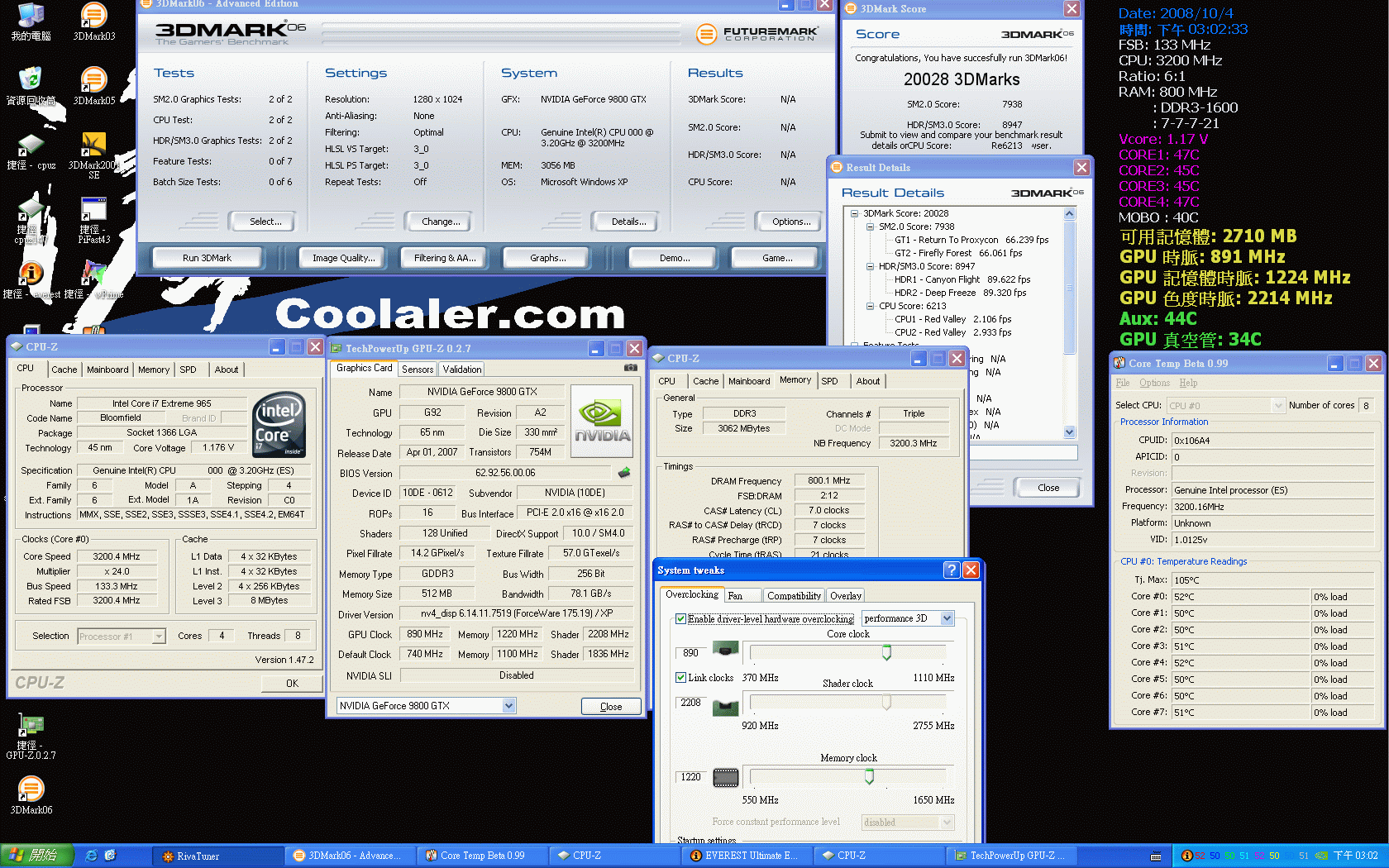This screenshot has width=1389, height=868.
Task: Click the OK button in CPU-Z window
Action: pyautogui.click(x=292, y=683)
